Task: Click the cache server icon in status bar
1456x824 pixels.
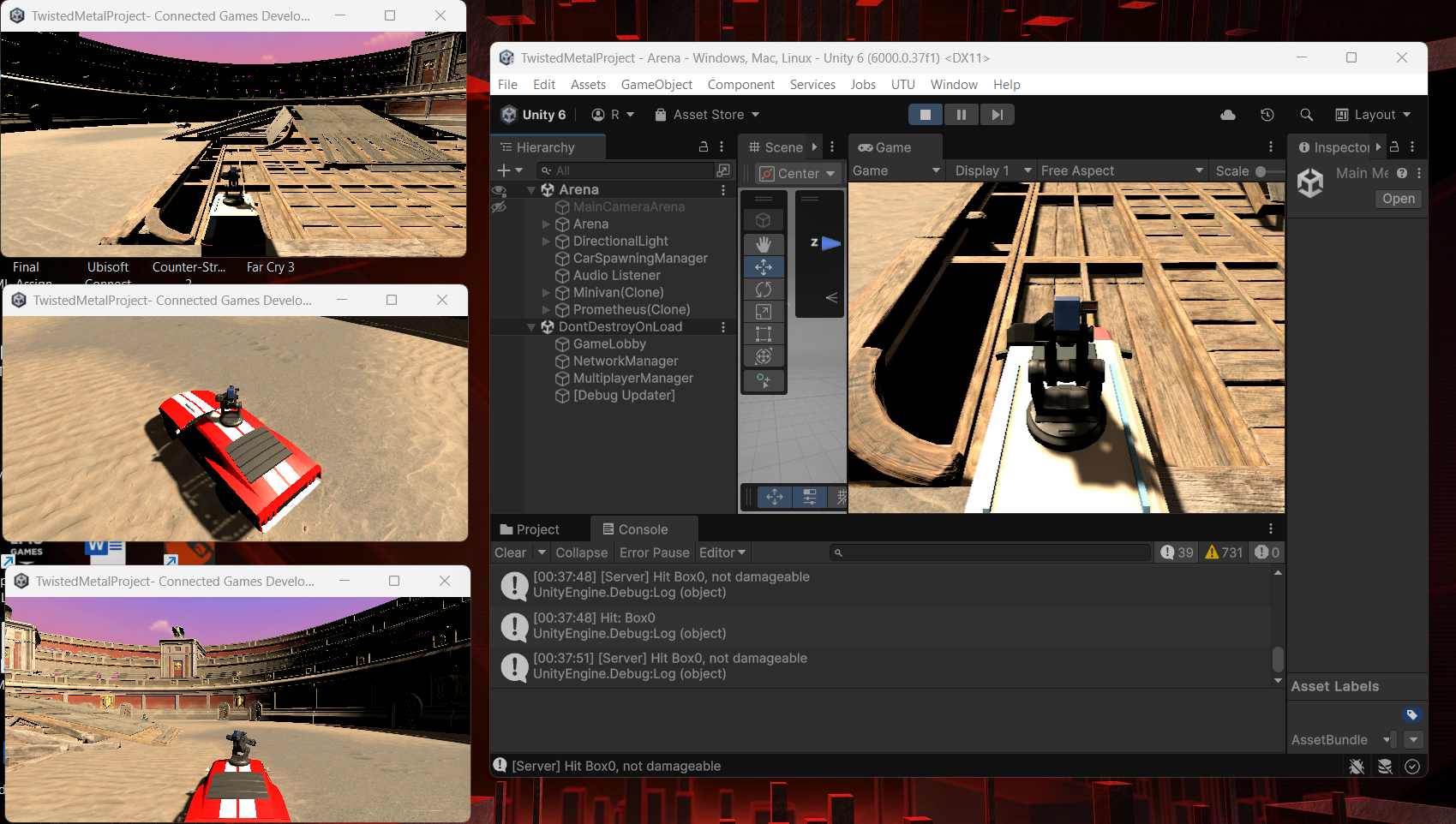Action: pos(1385,767)
